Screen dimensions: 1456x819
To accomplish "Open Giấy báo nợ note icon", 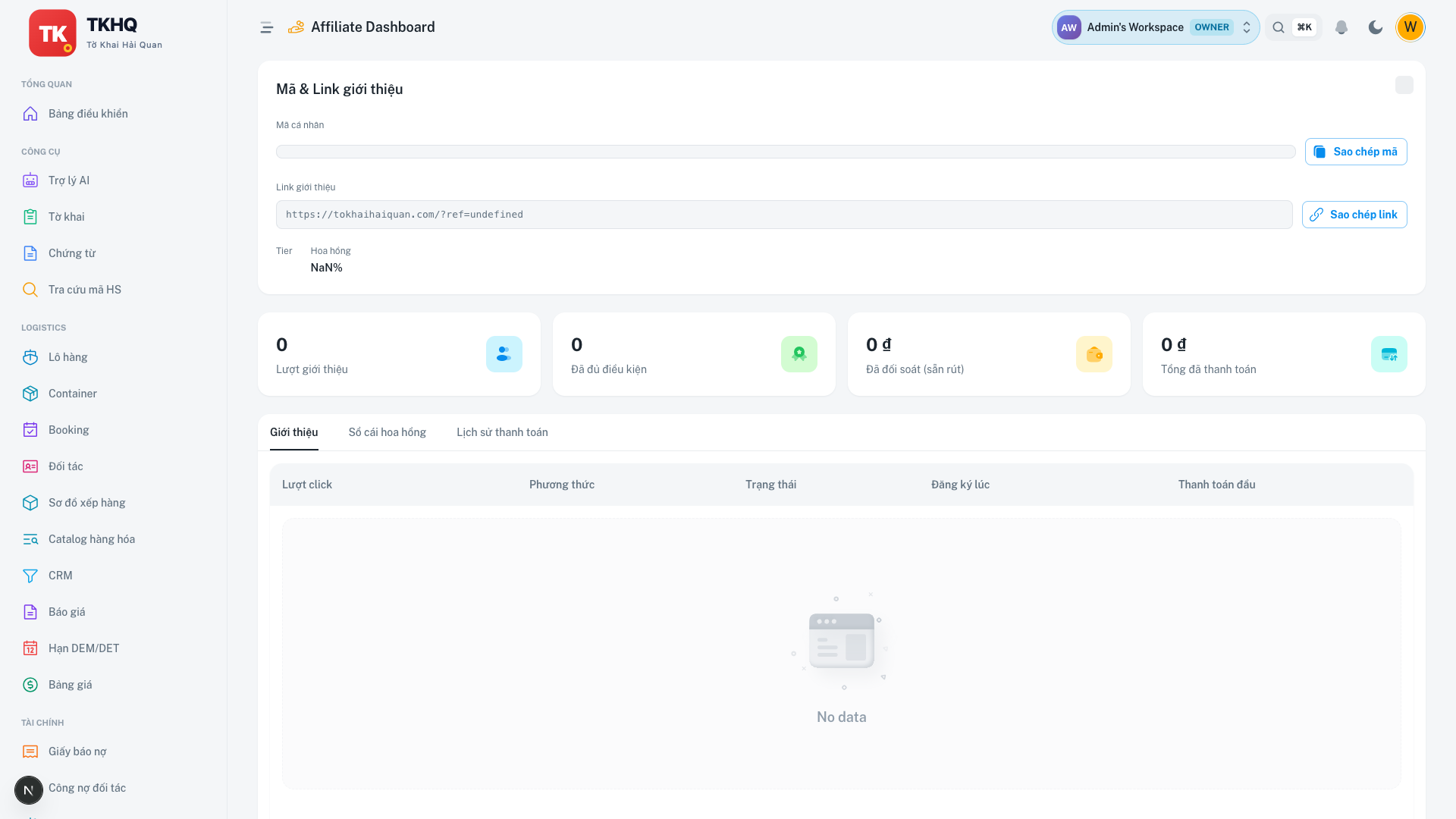I will (x=30, y=752).
